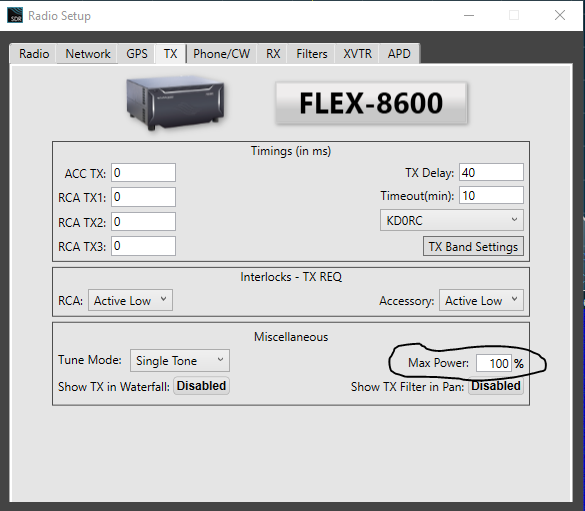Click the TX Delay input field
Image resolution: width=585 pixels, height=511 pixels.
click(x=491, y=172)
